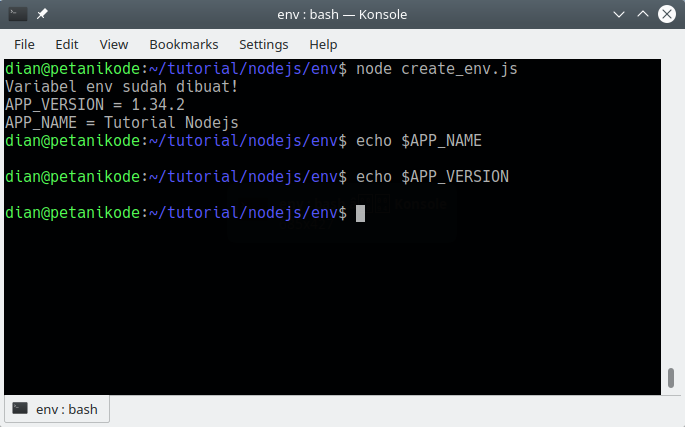685x427 pixels.
Task: Expand the Bookmarks menu
Action: (183, 44)
